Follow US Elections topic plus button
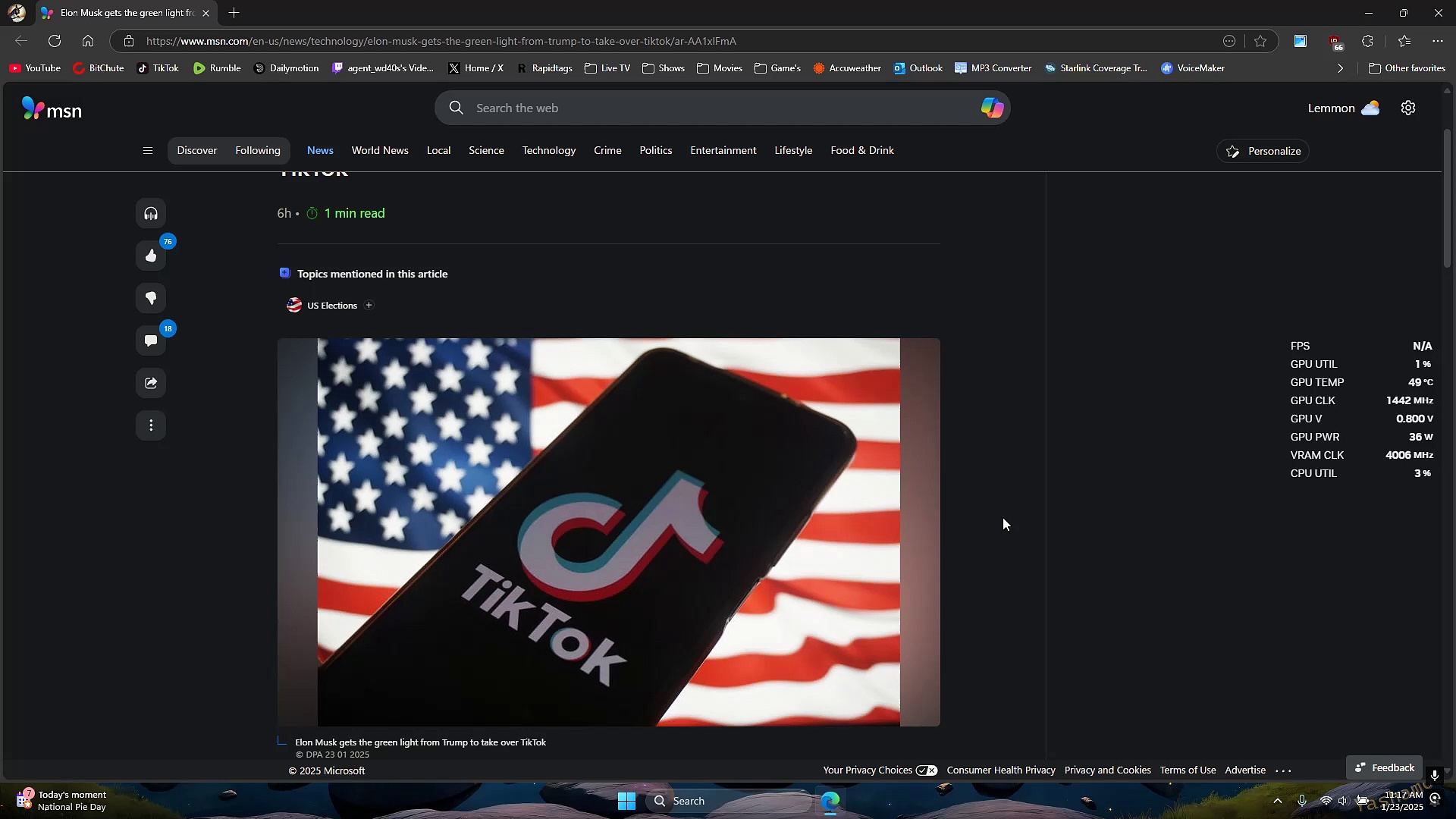Screen dimensions: 1456x819 point(369,306)
